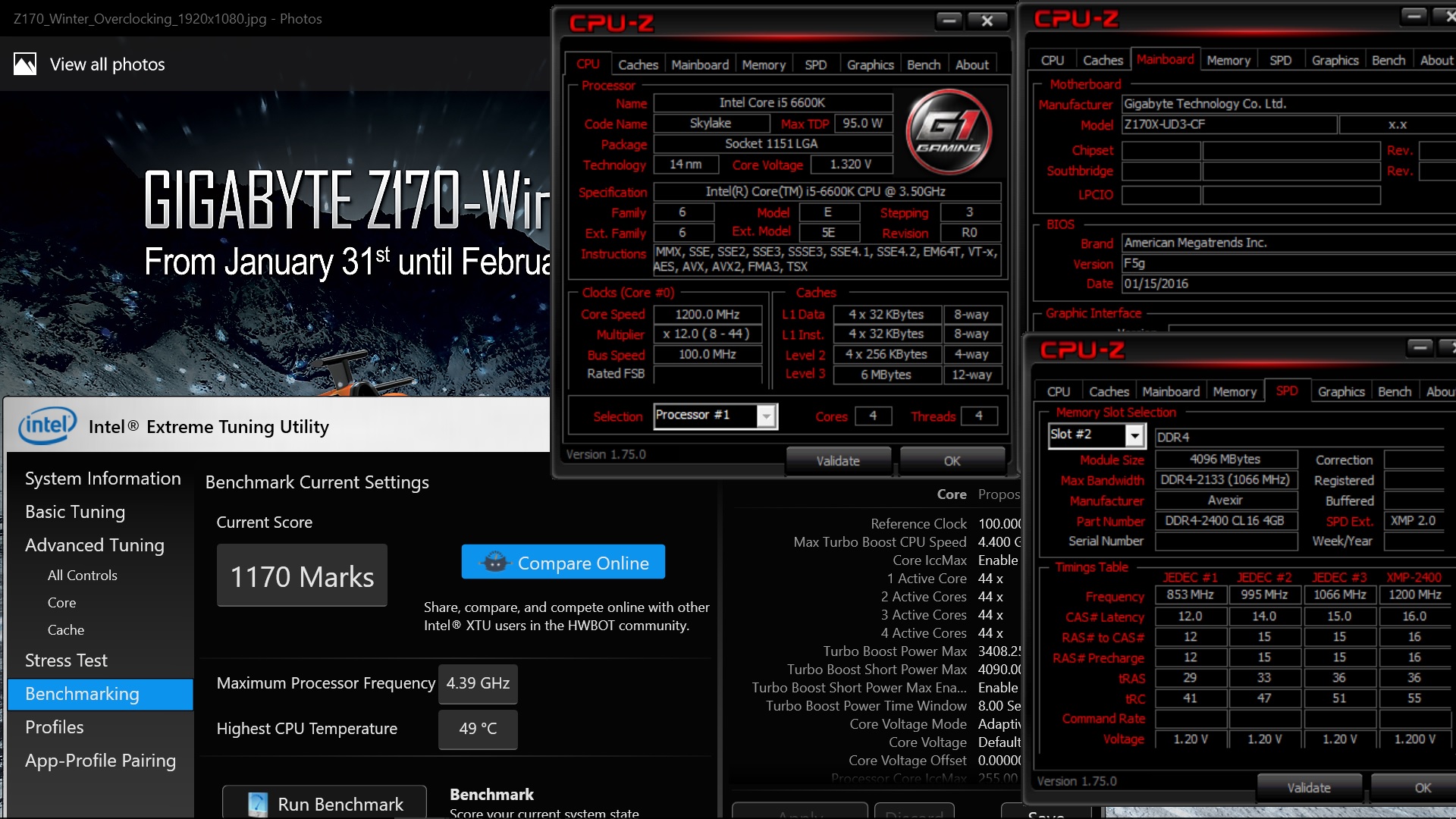Click Validate in the SPD window
The image size is (1456, 819).
pyautogui.click(x=1309, y=787)
